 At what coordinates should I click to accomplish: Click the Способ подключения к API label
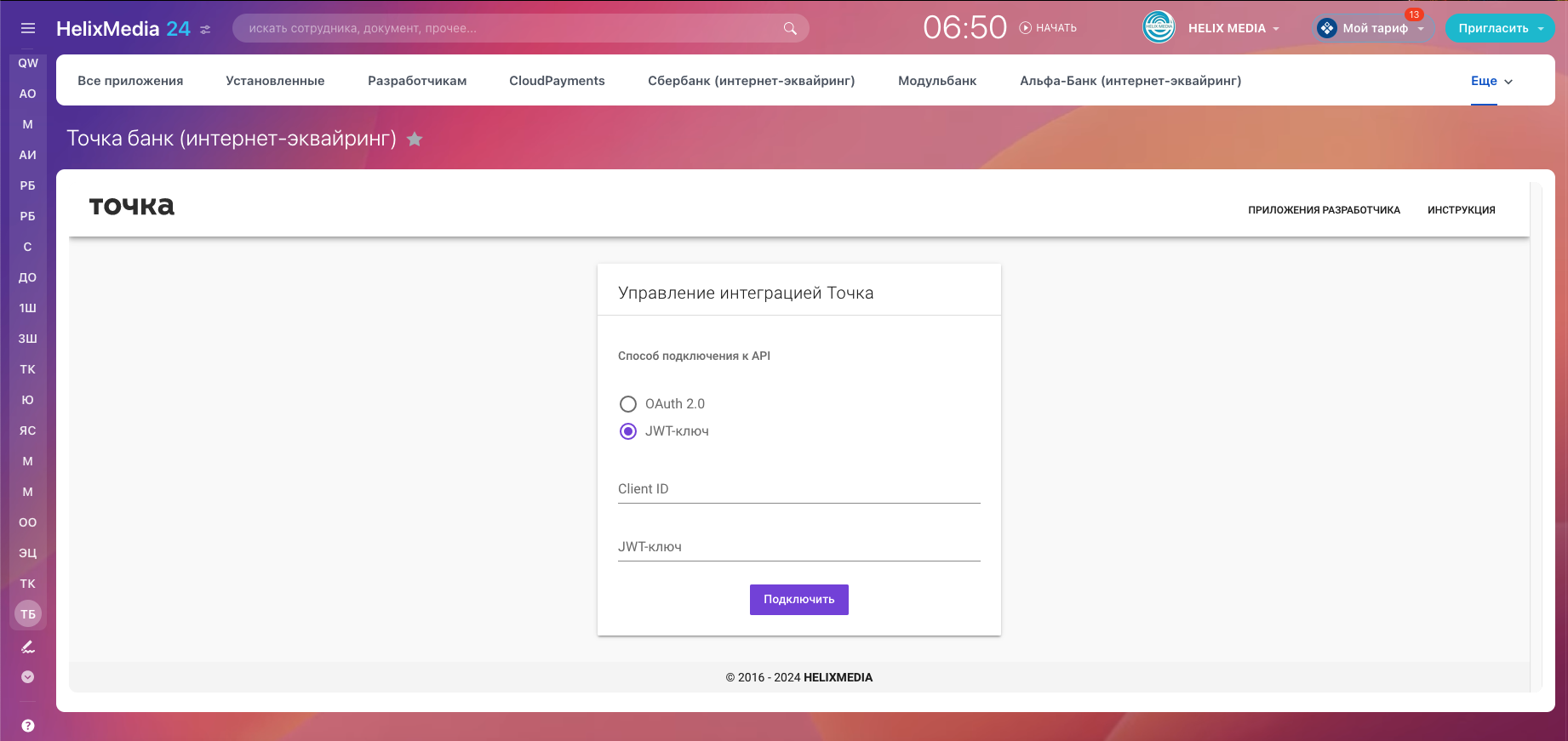(694, 356)
